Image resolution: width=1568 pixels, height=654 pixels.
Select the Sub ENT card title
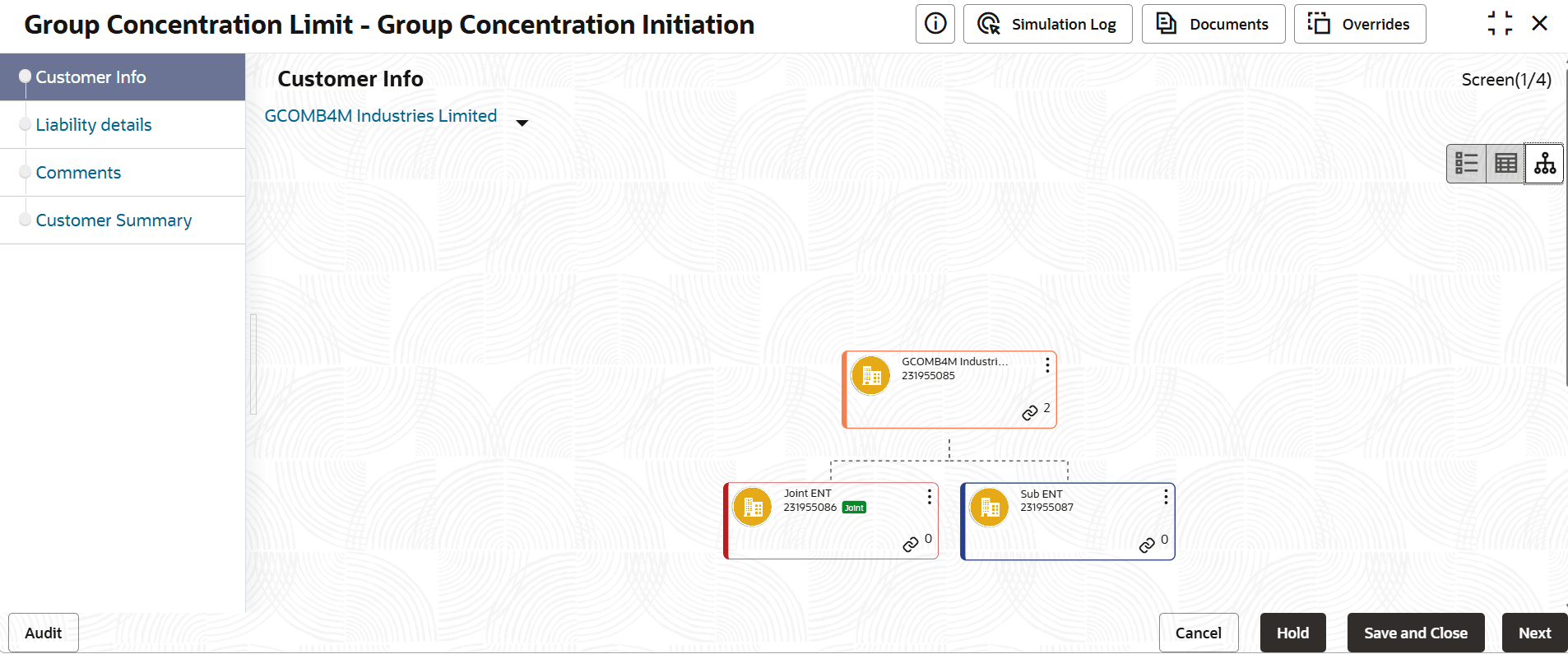pos(1041,494)
